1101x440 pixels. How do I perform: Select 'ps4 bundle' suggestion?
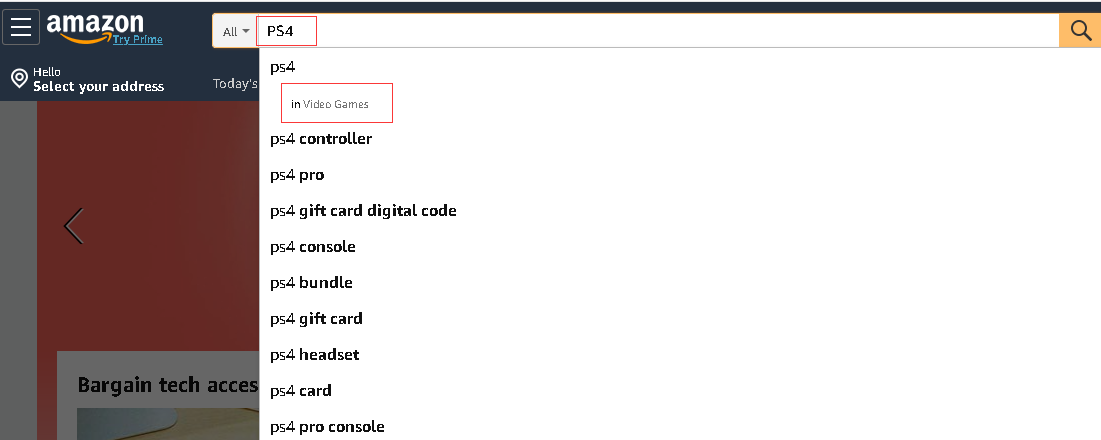click(311, 283)
